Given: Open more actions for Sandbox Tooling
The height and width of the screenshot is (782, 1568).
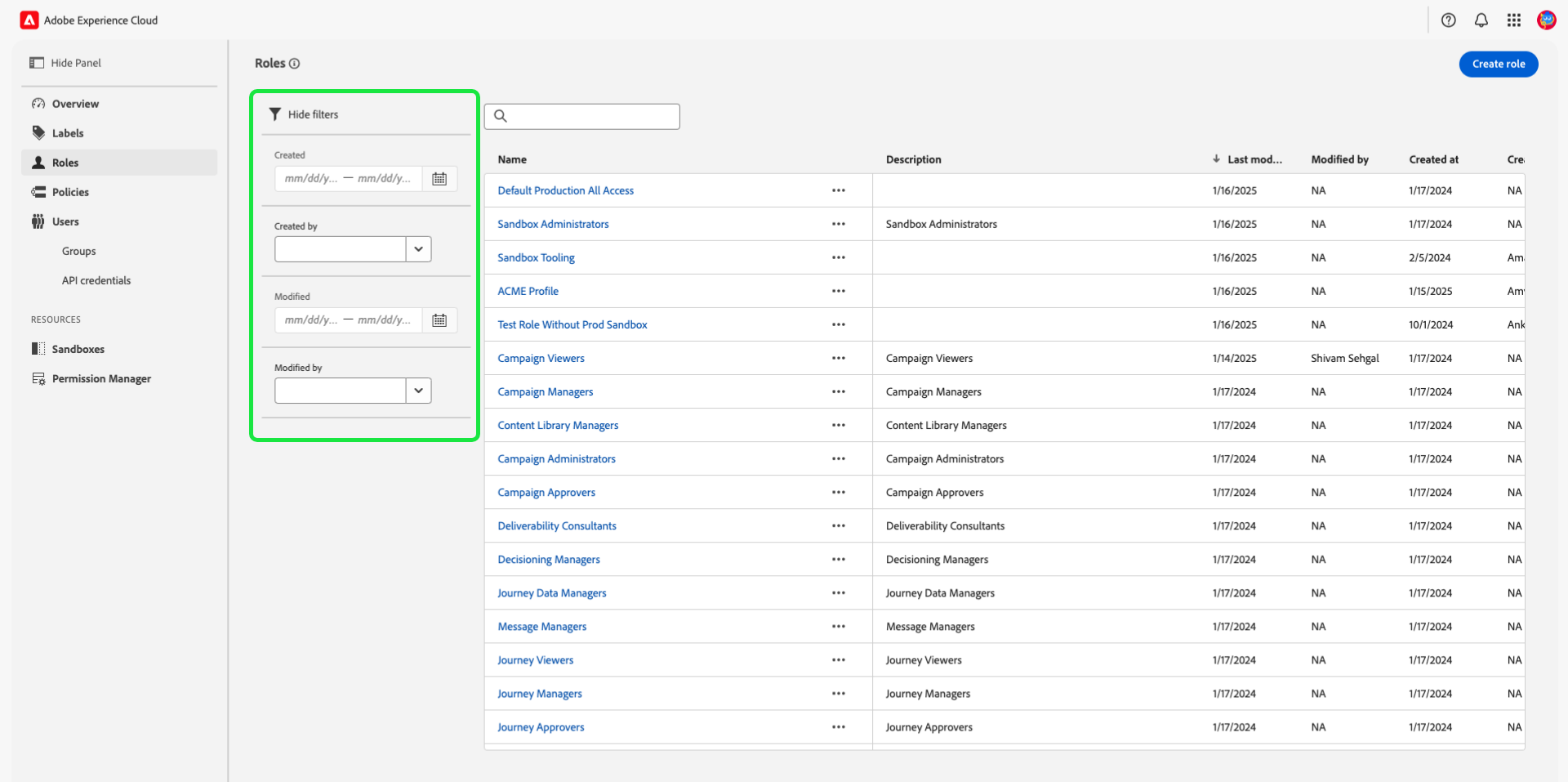Looking at the screenshot, I should [x=839, y=257].
